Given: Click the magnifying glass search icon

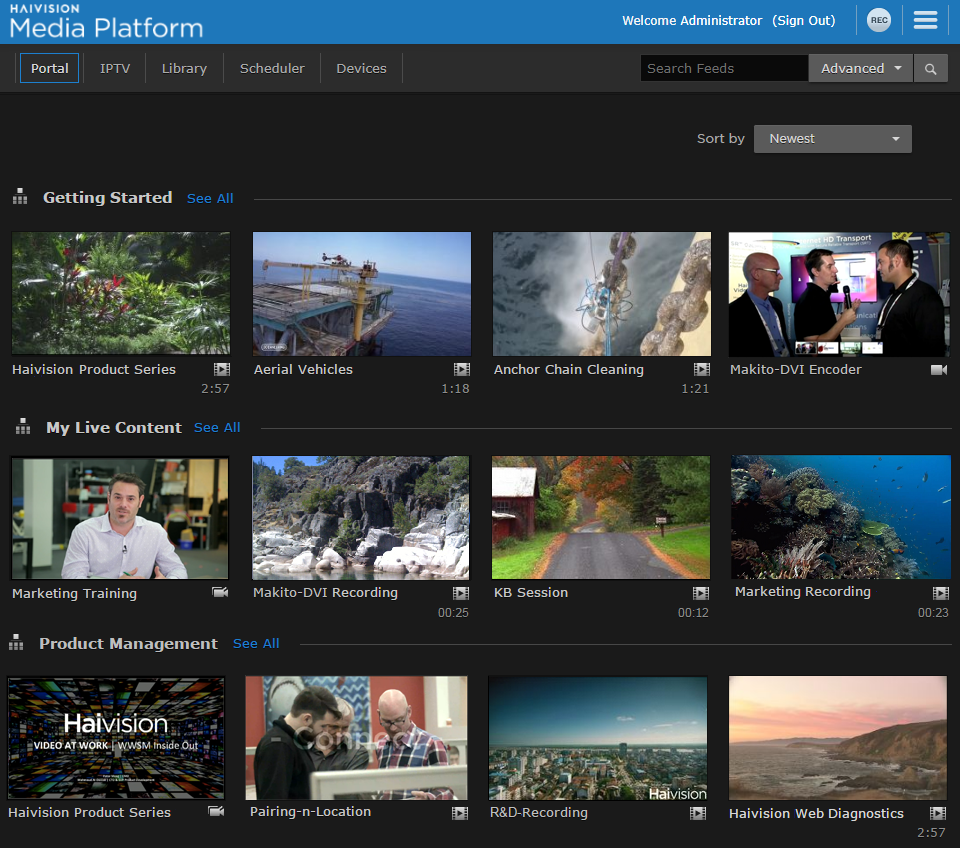Looking at the screenshot, I should (930, 69).
